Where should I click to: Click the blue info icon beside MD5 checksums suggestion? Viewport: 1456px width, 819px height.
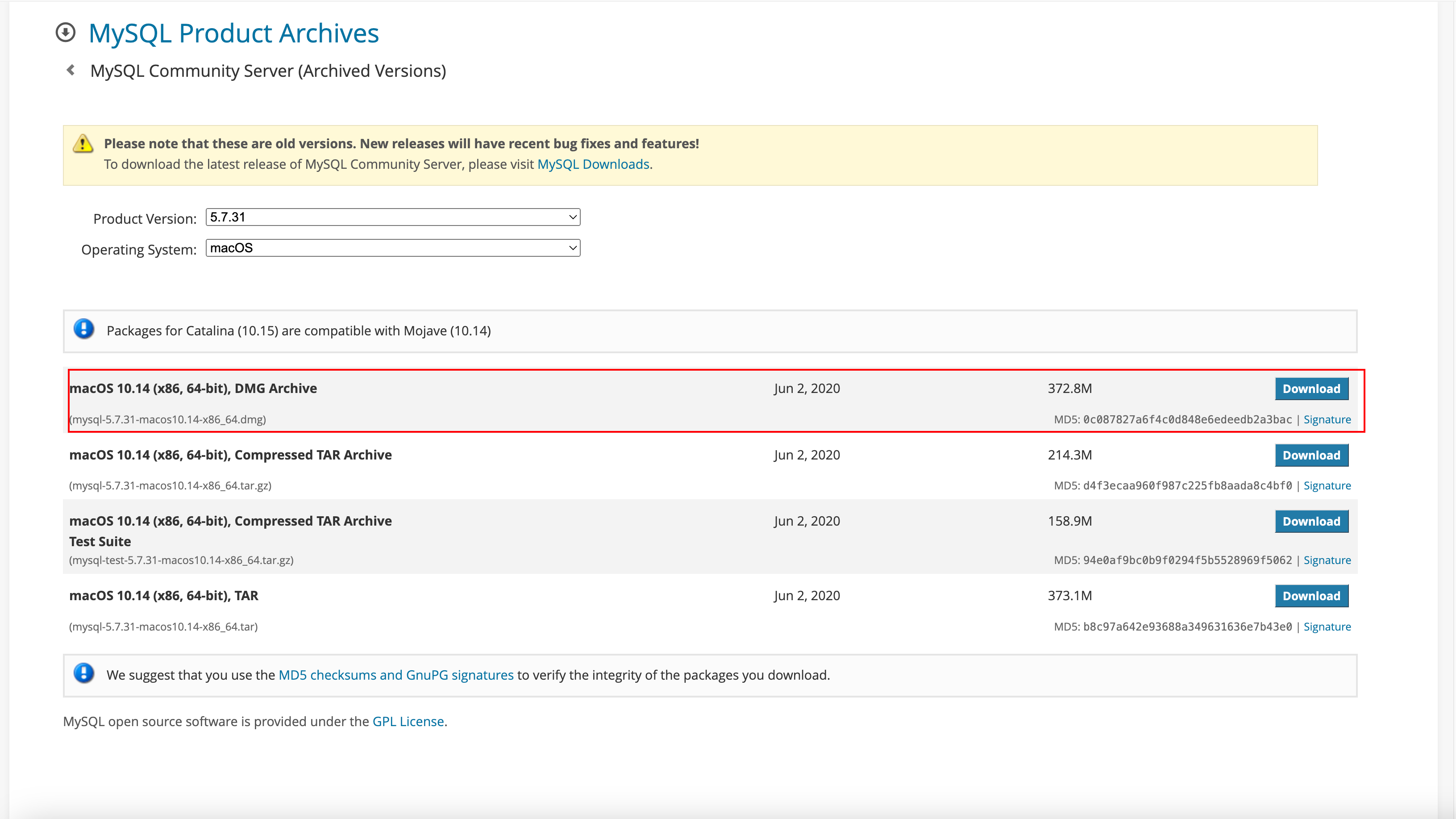coord(83,673)
